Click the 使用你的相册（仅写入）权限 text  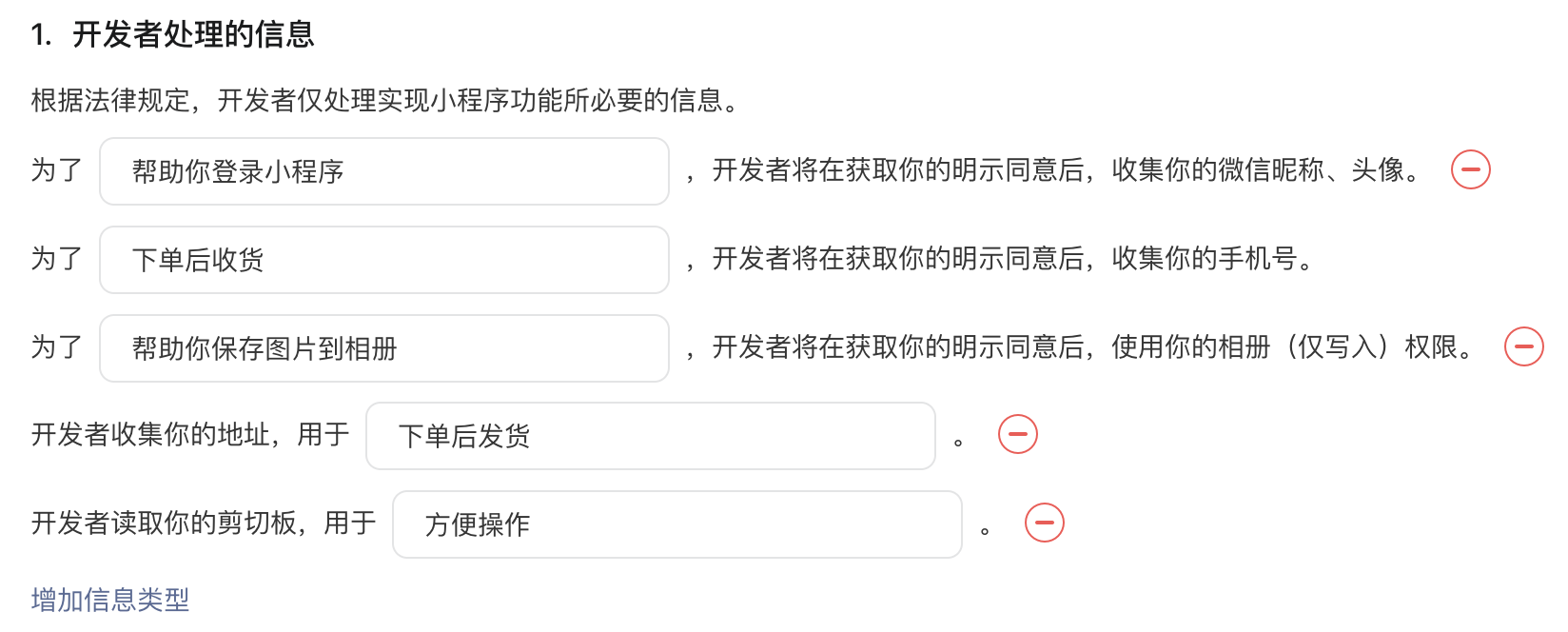click(x=1284, y=346)
